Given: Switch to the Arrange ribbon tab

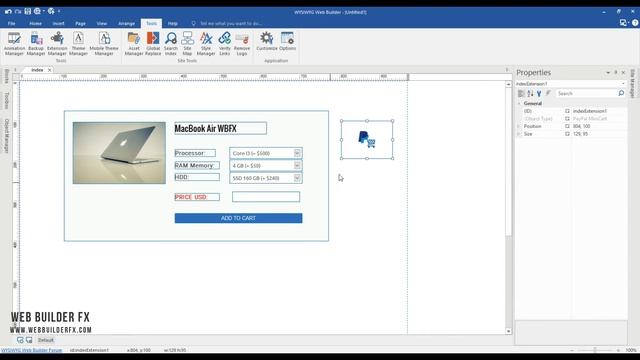Looking at the screenshot, I should [x=127, y=24].
